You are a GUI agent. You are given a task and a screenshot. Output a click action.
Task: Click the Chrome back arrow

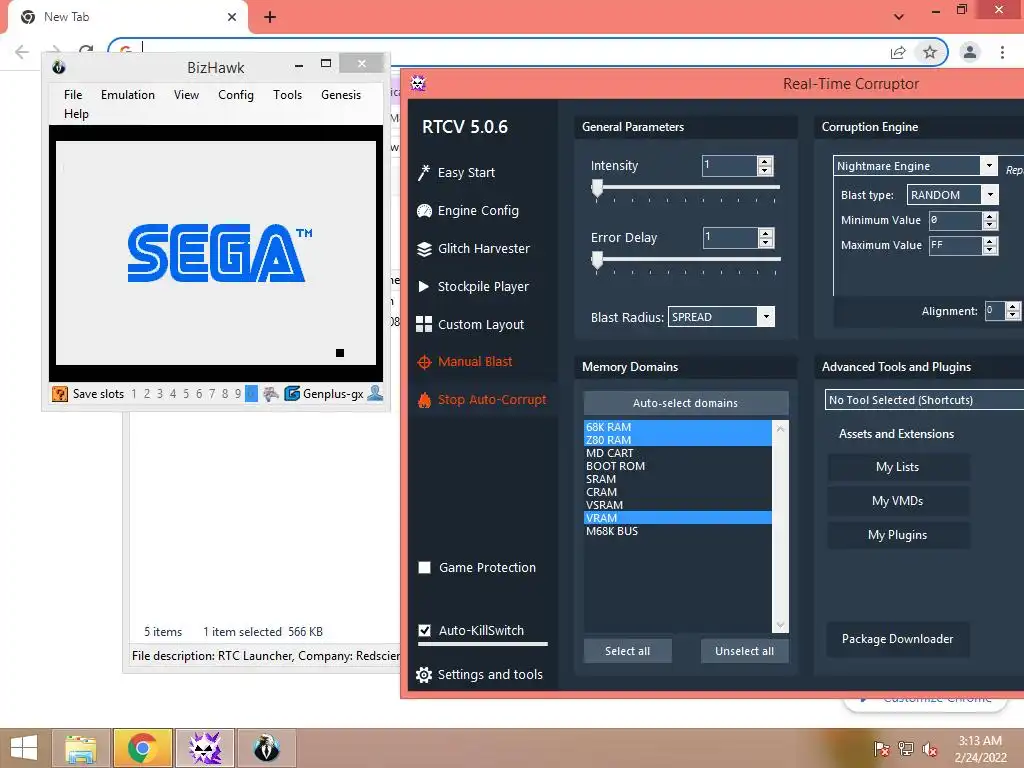click(x=22, y=52)
